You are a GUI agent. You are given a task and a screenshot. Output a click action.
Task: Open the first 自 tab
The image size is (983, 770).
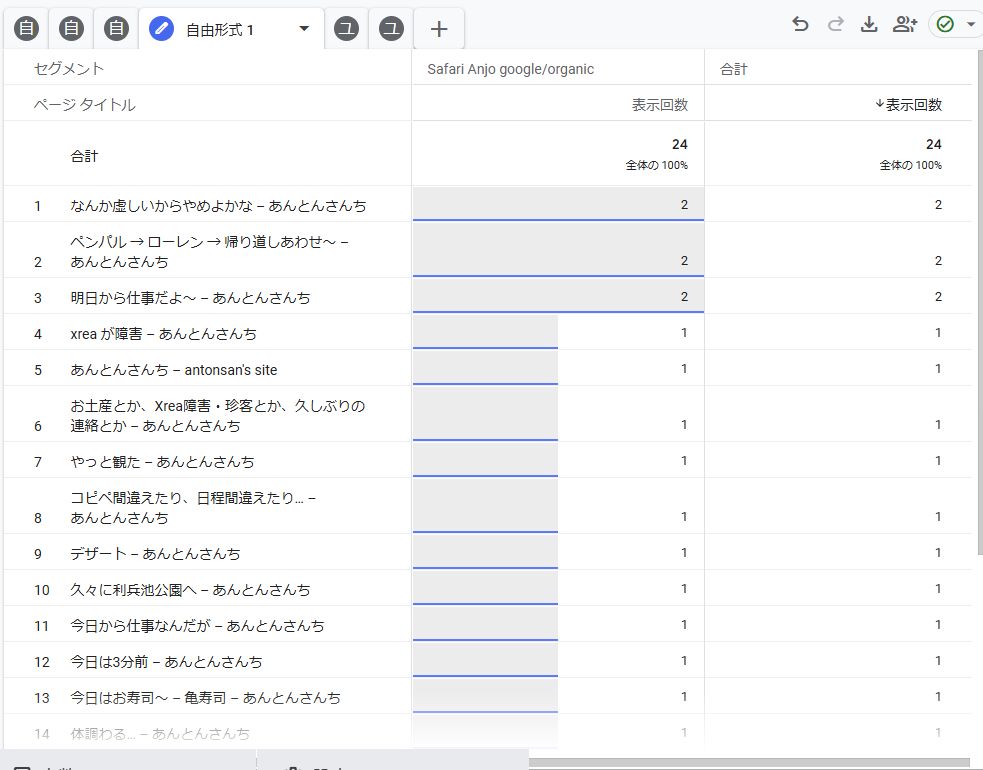27,29
